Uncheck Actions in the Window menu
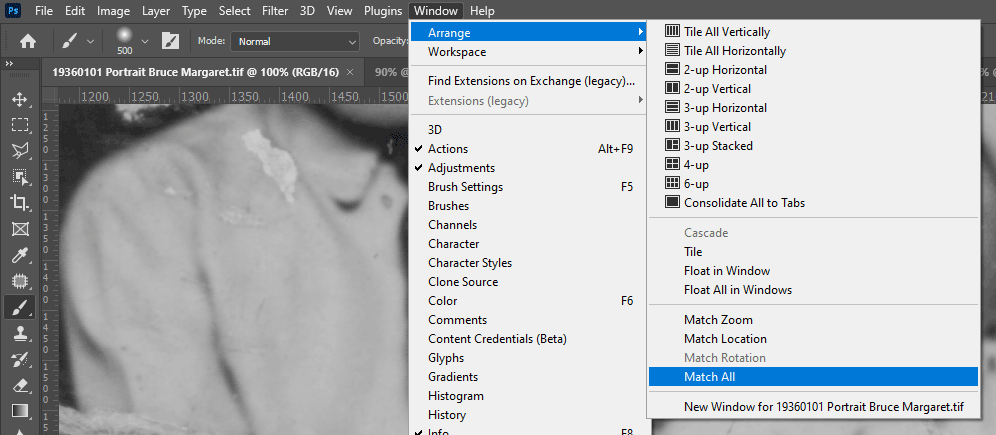 pos(447,149)
